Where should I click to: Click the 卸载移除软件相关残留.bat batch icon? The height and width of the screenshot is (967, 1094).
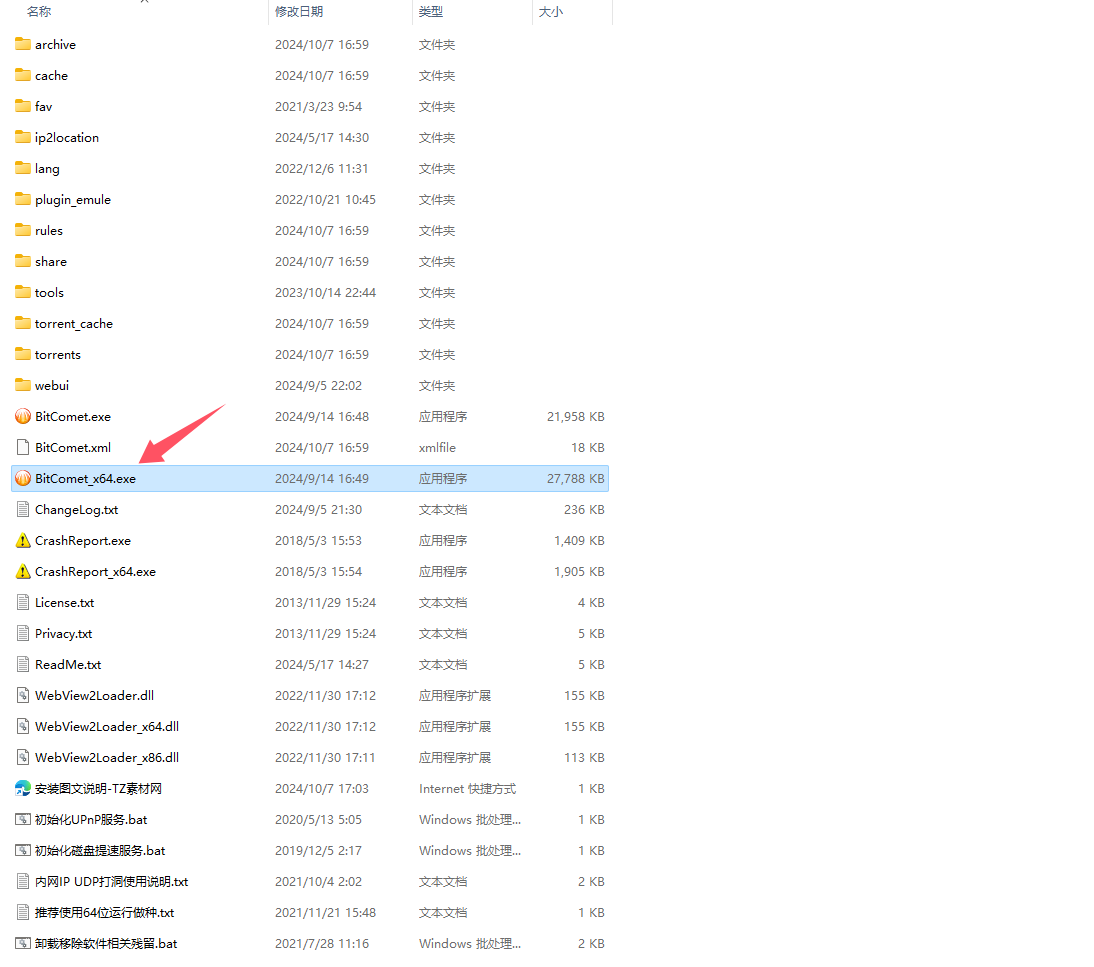click(x=23, y=943)
